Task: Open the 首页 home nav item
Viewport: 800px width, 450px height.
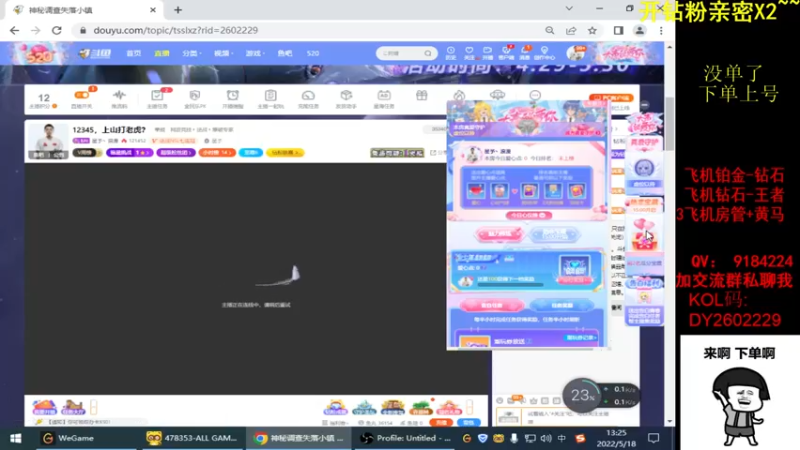Action: [x=134, y=53]
